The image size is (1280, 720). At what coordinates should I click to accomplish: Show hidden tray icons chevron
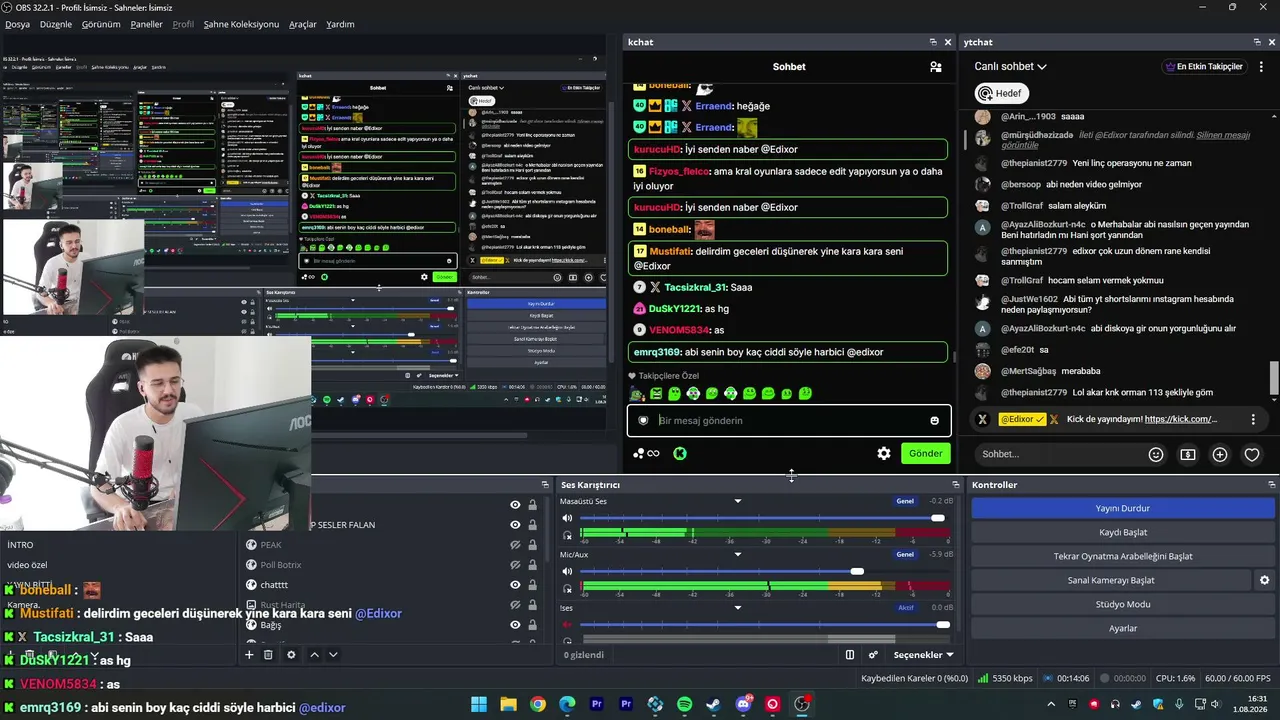[1050, 704]
